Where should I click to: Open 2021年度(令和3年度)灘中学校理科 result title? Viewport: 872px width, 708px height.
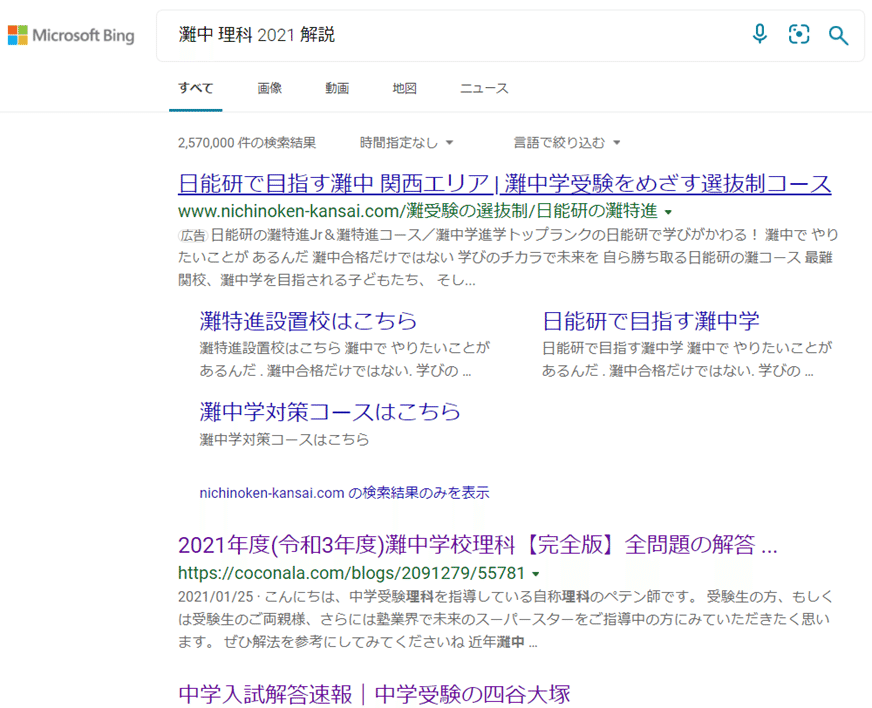[478, 544]
